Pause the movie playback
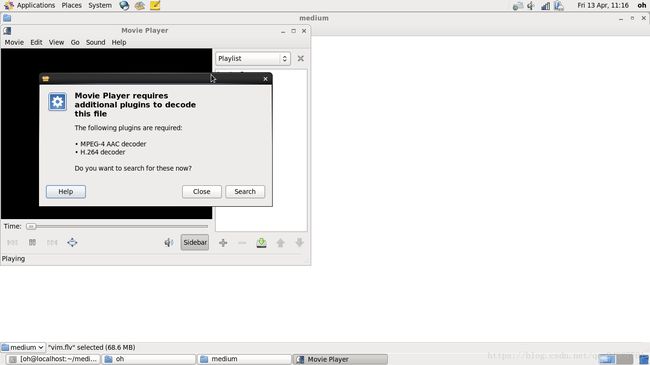The image size is (650, 365). click(x=32, y=242)
